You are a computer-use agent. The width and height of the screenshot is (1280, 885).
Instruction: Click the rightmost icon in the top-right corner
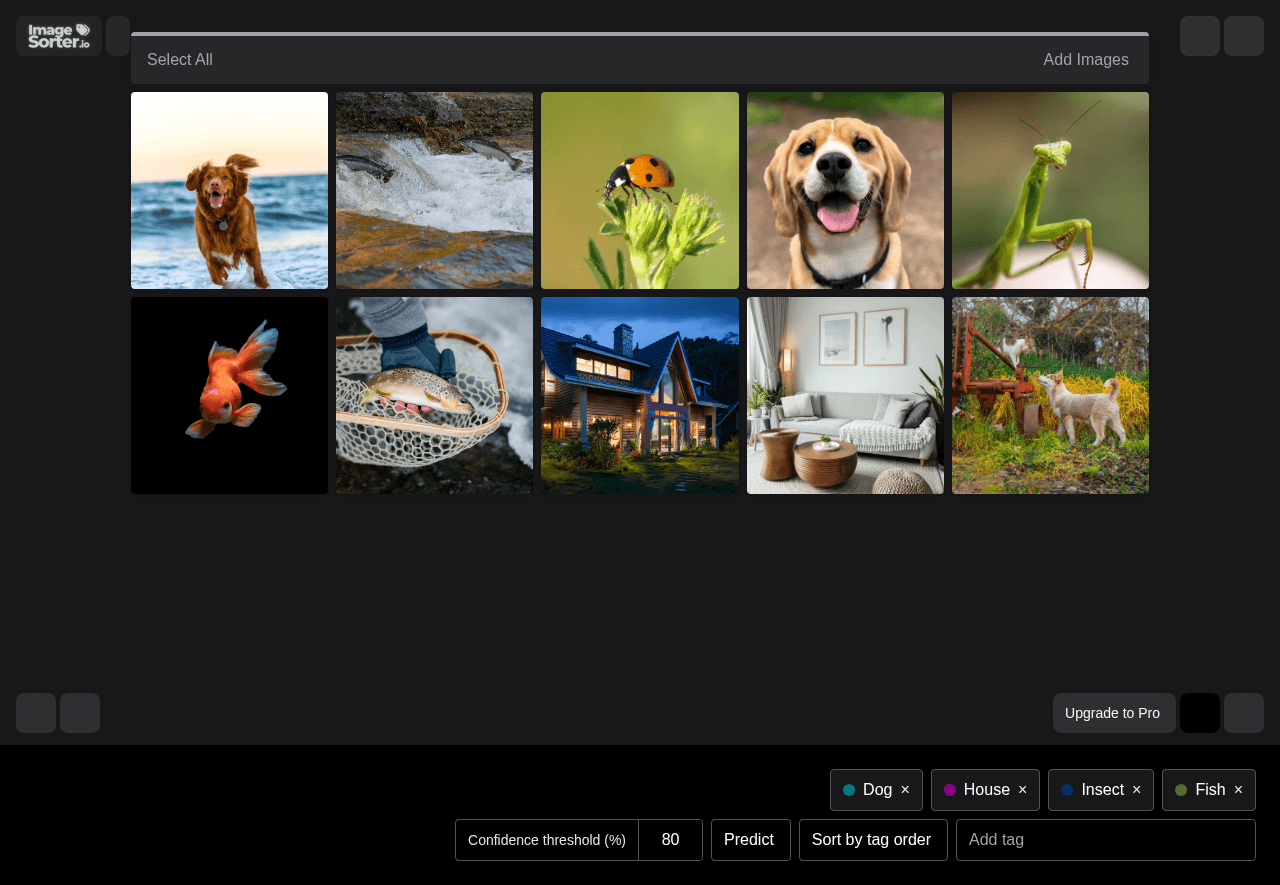pyautogui.click(x=1244, y=35)
